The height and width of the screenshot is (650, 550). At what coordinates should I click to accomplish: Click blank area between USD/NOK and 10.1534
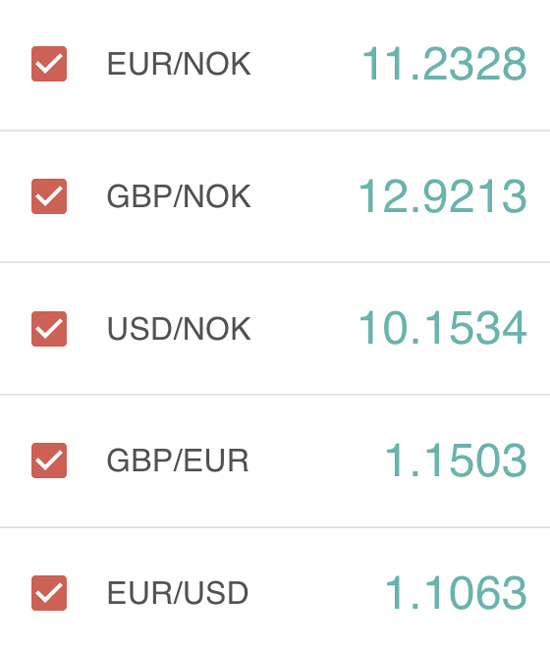click(305, 329)
